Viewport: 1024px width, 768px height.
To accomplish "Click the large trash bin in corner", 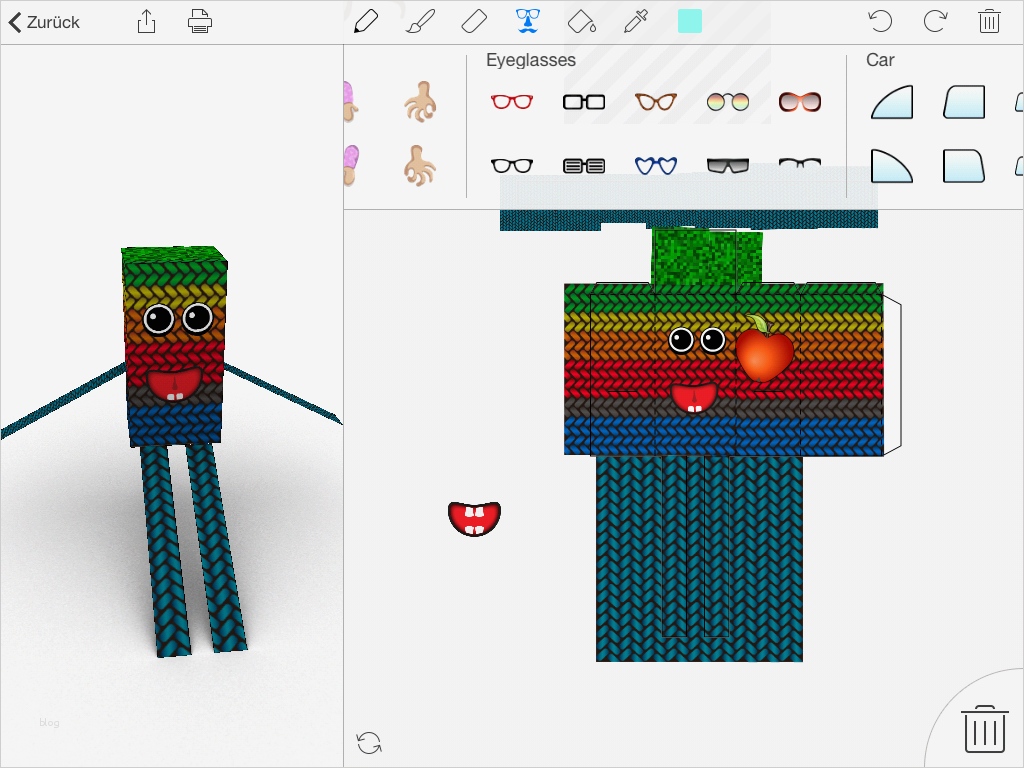I will coord(985,729).
